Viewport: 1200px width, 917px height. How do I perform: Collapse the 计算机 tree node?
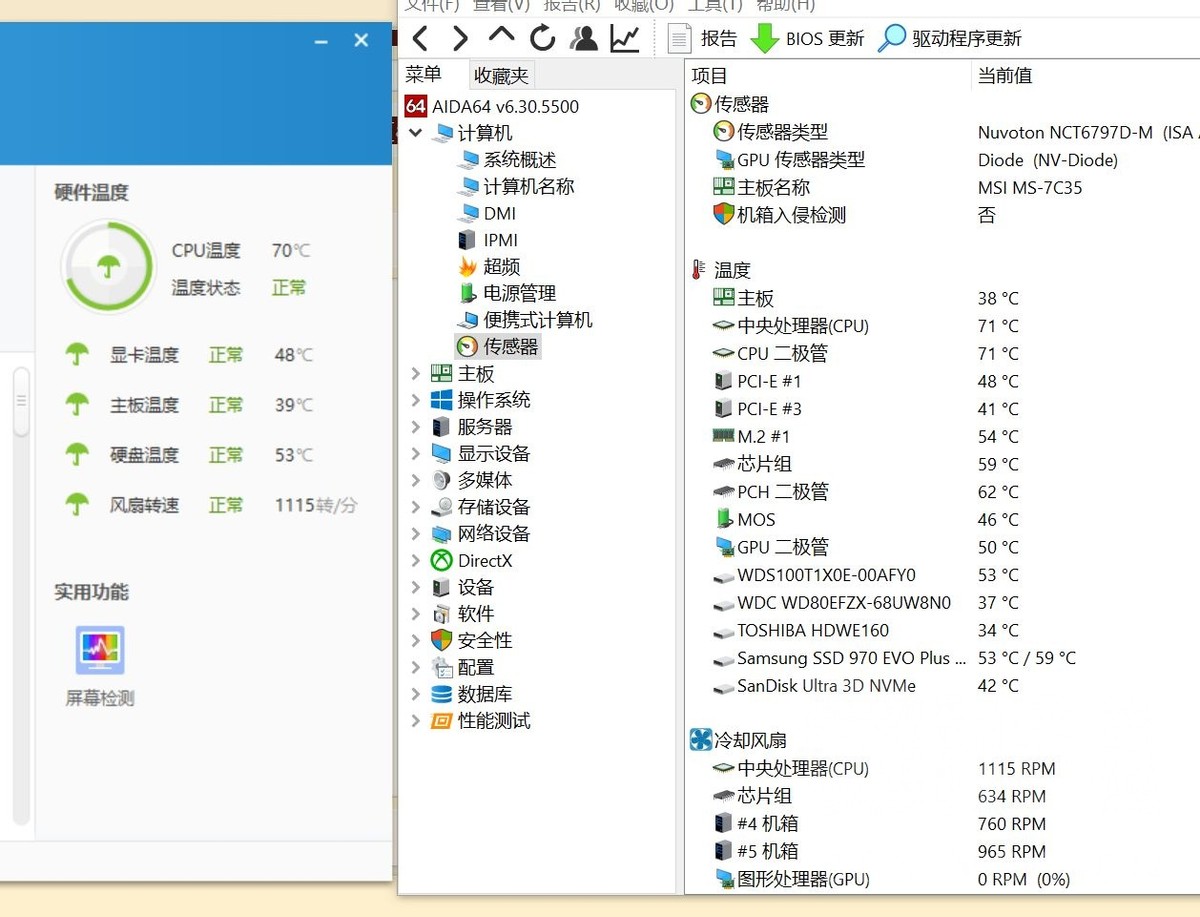coord(415,133)
